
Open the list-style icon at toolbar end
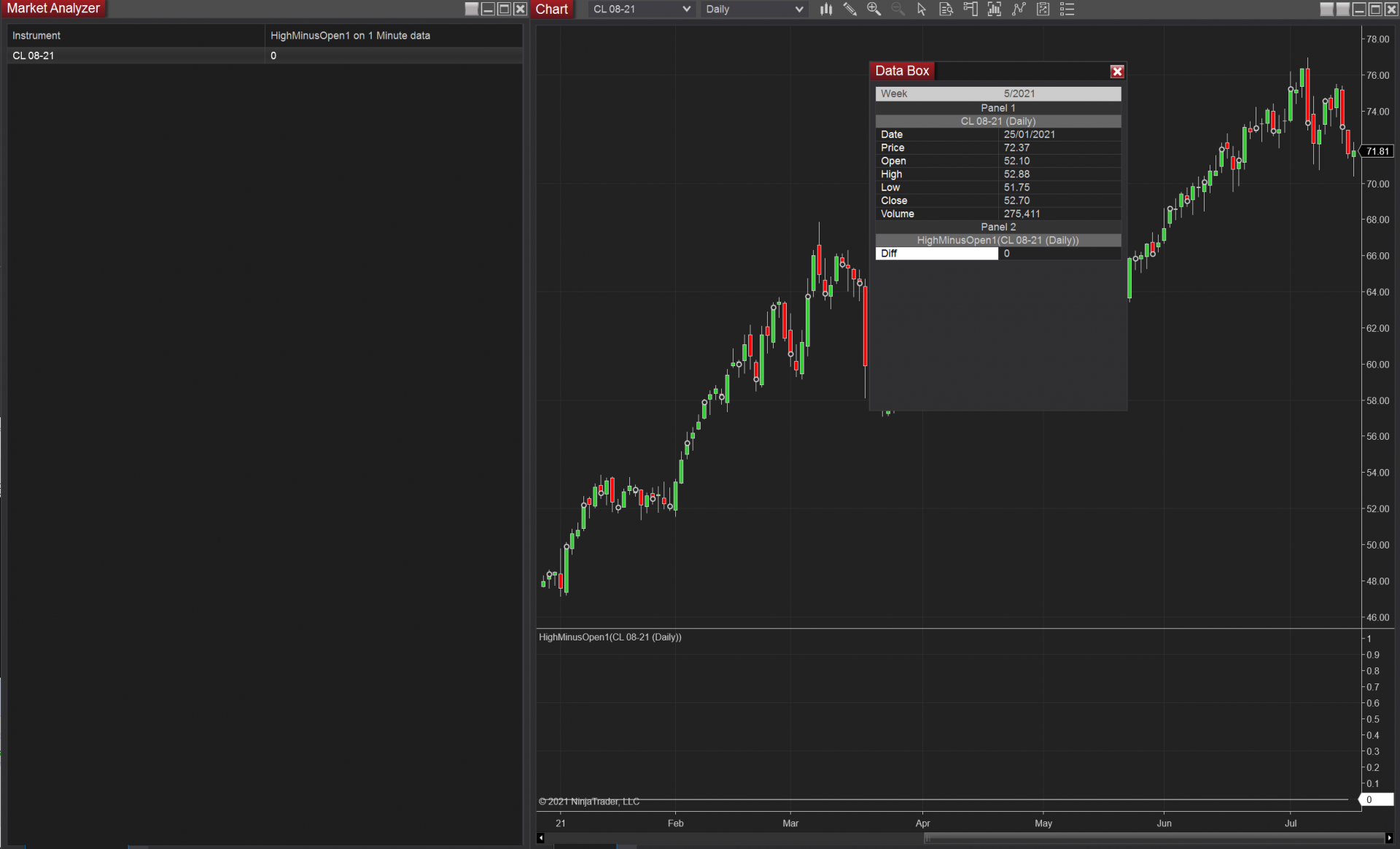point(1067,9)
